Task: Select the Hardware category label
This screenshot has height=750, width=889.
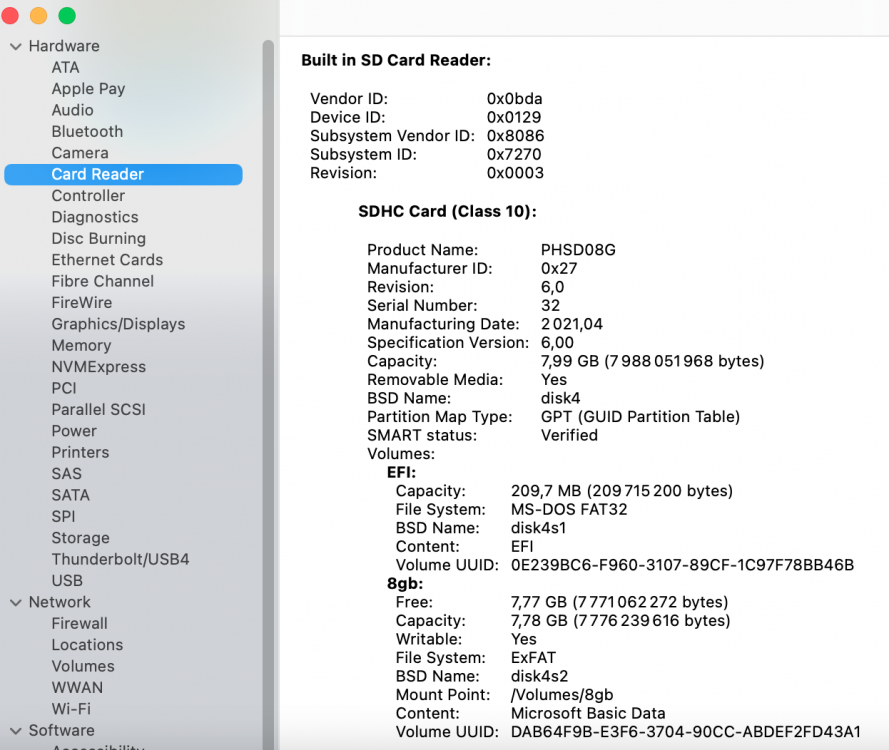Action: click(64, 46)
